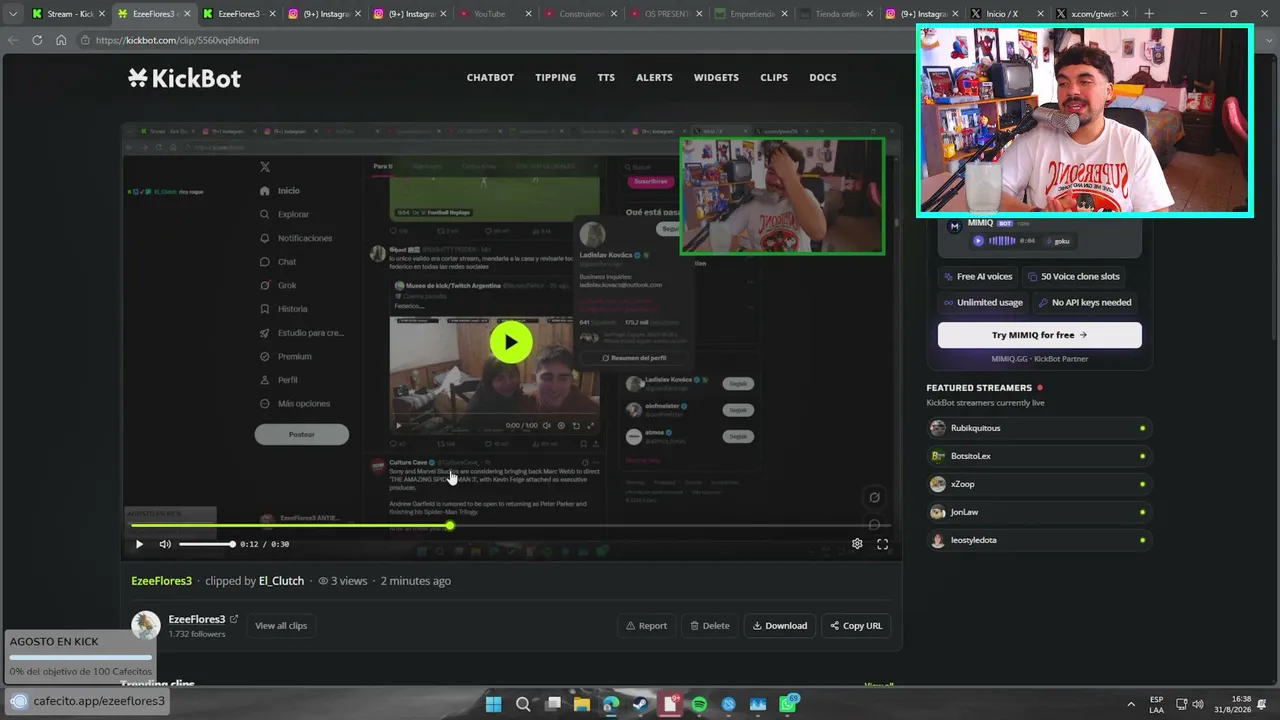
Task: Open the ALERTS page
Action: click(654, 78)
